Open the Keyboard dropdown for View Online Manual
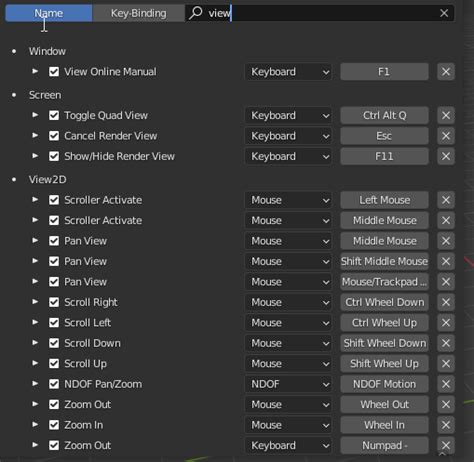 pyautogui.click(x=288, y=72)
